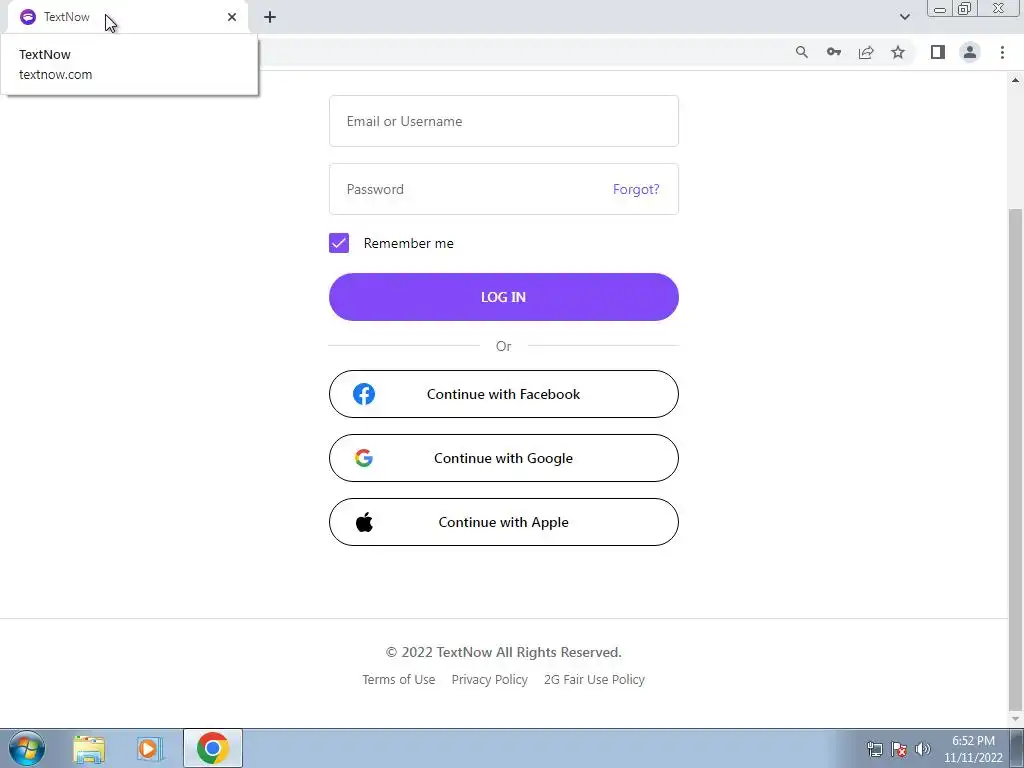The image size is (1024, 768).
Task: Click the taskbar clock showing 6:52 PM
Action: click(973, 749)
